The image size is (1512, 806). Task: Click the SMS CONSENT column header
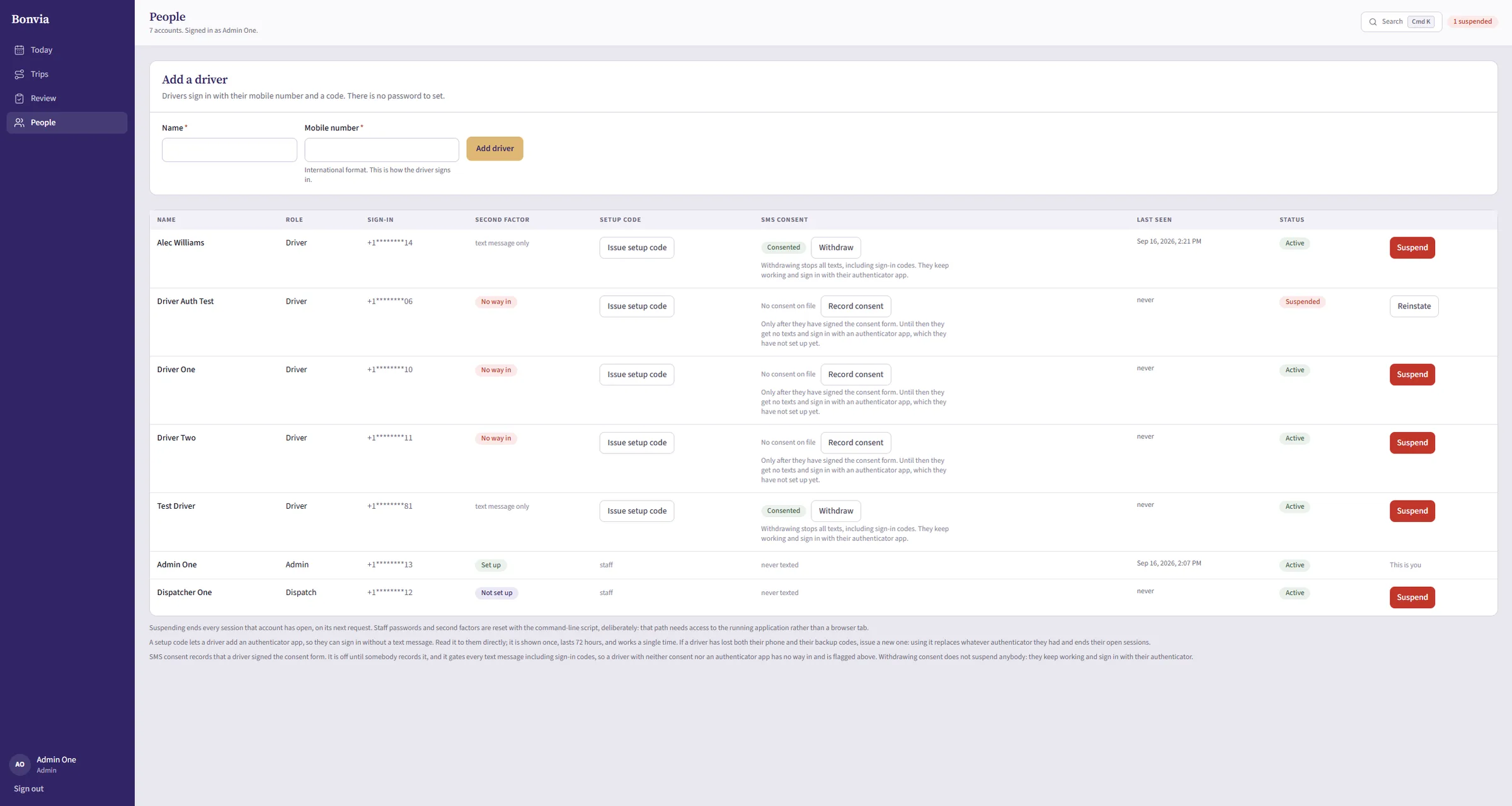click(x=784, y=220)
